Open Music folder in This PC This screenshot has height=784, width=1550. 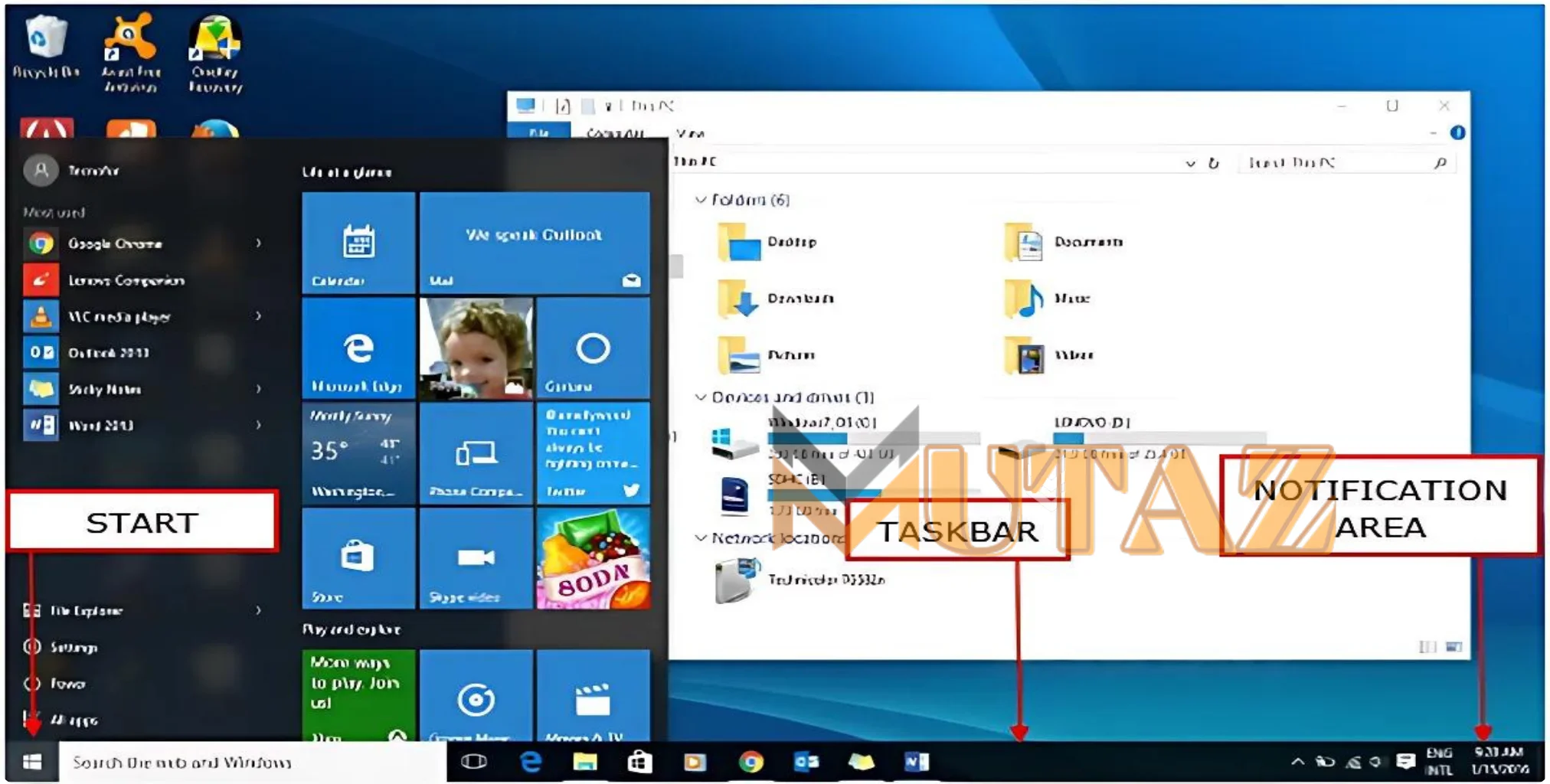point(1047,299)
